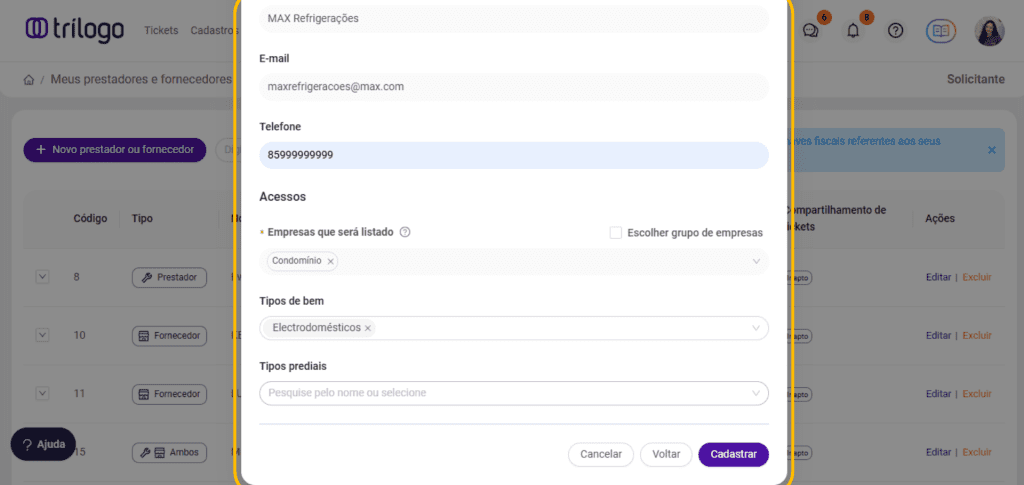Open the user profile avatar
1024x485 pixels.
pyautogui.click(x=989, y=30)
